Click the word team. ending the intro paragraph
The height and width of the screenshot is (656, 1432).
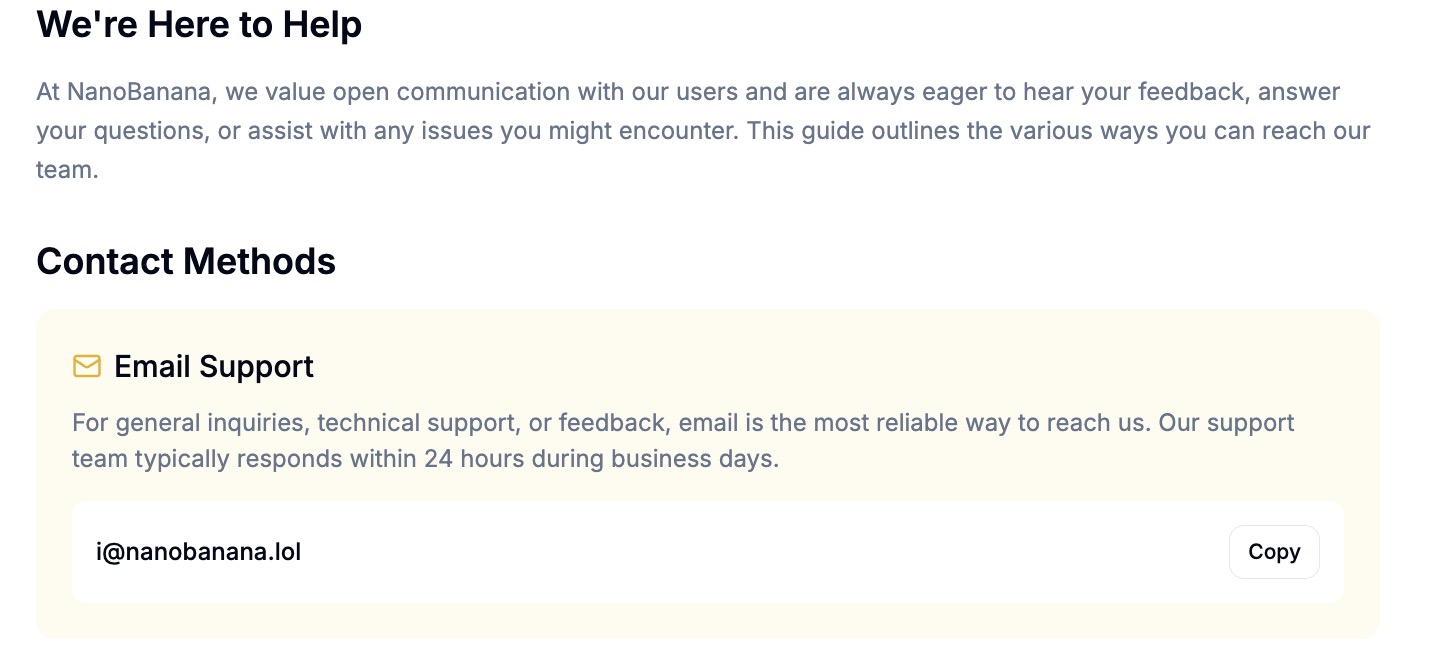tap(67, 170)
